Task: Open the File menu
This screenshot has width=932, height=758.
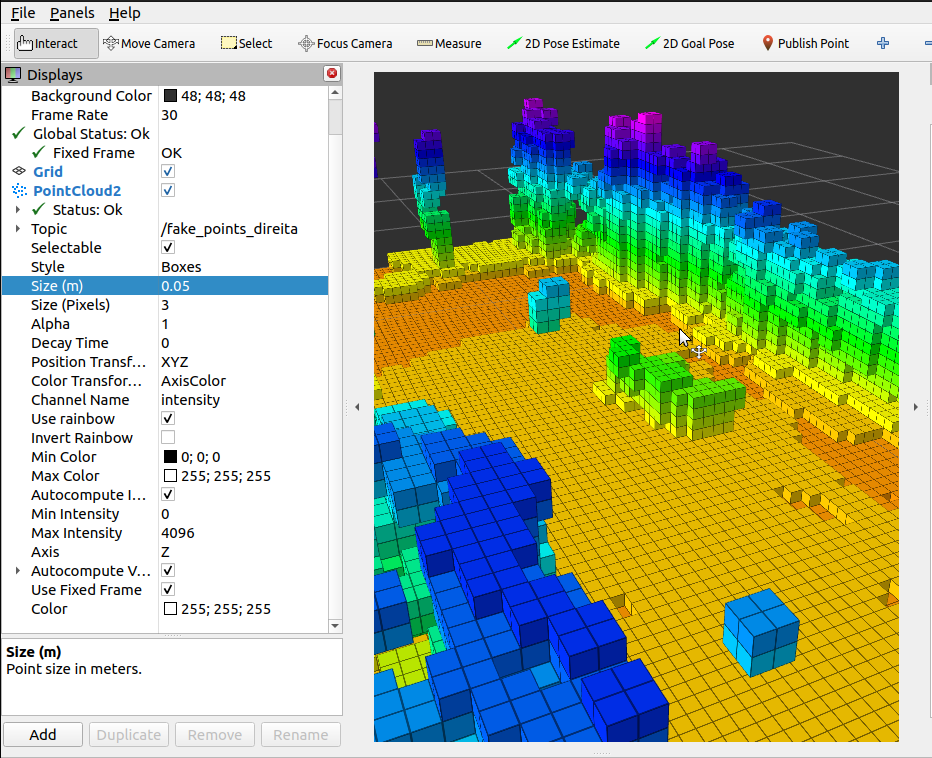Action: coord(22,13)
